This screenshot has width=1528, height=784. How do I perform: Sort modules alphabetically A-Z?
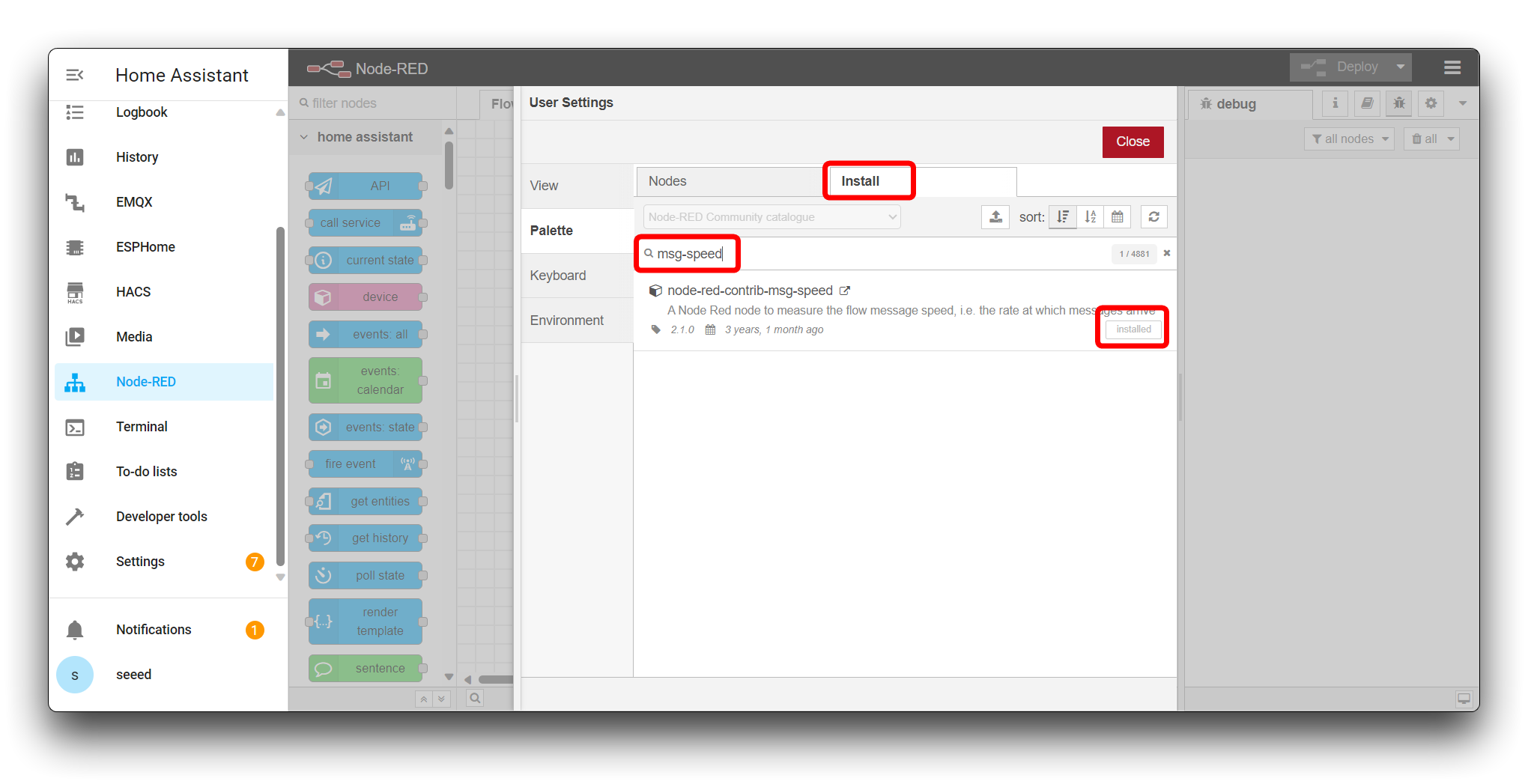(x=1090, y=217)
